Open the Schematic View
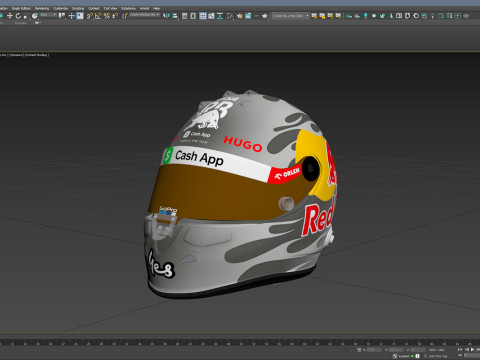The image size is (480, 360). tap(220, 16)
